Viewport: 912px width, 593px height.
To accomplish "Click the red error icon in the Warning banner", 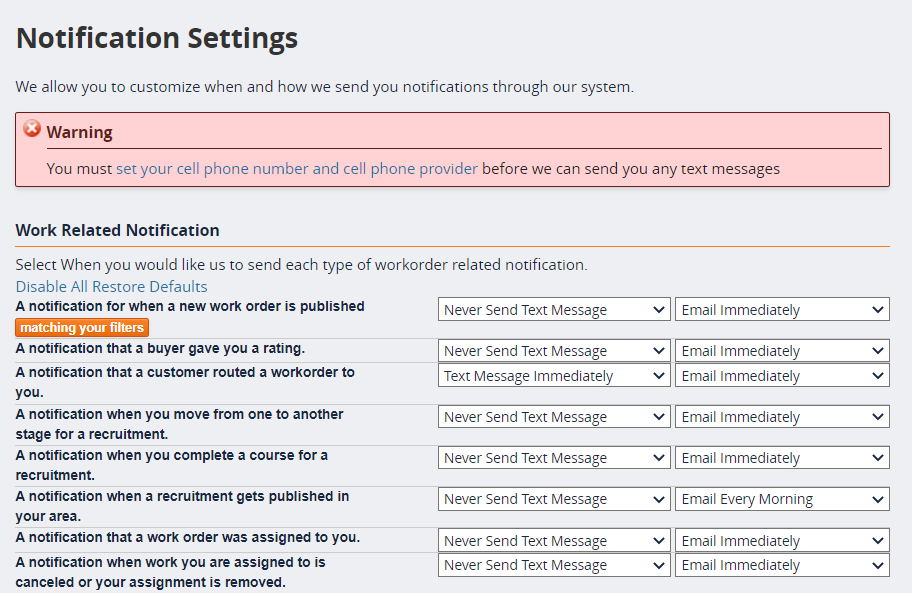I will [32, 128].
